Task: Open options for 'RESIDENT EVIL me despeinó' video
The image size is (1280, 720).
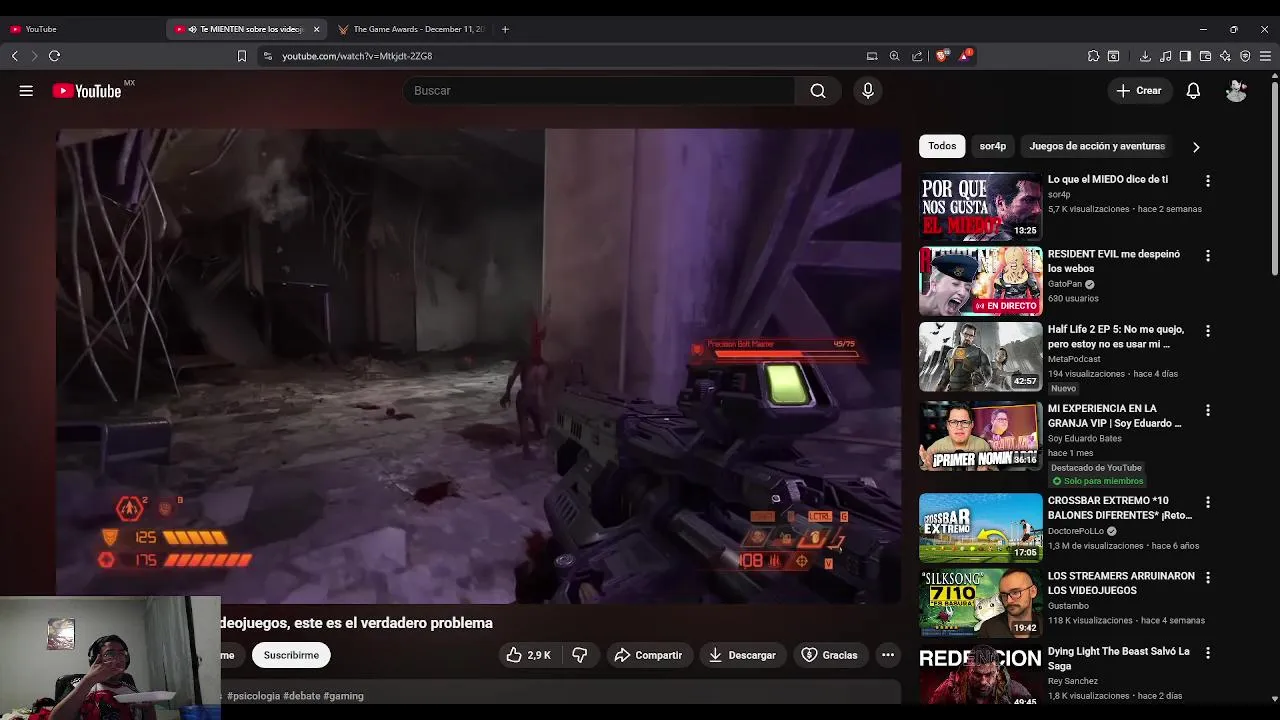Action: (1207, 256)
